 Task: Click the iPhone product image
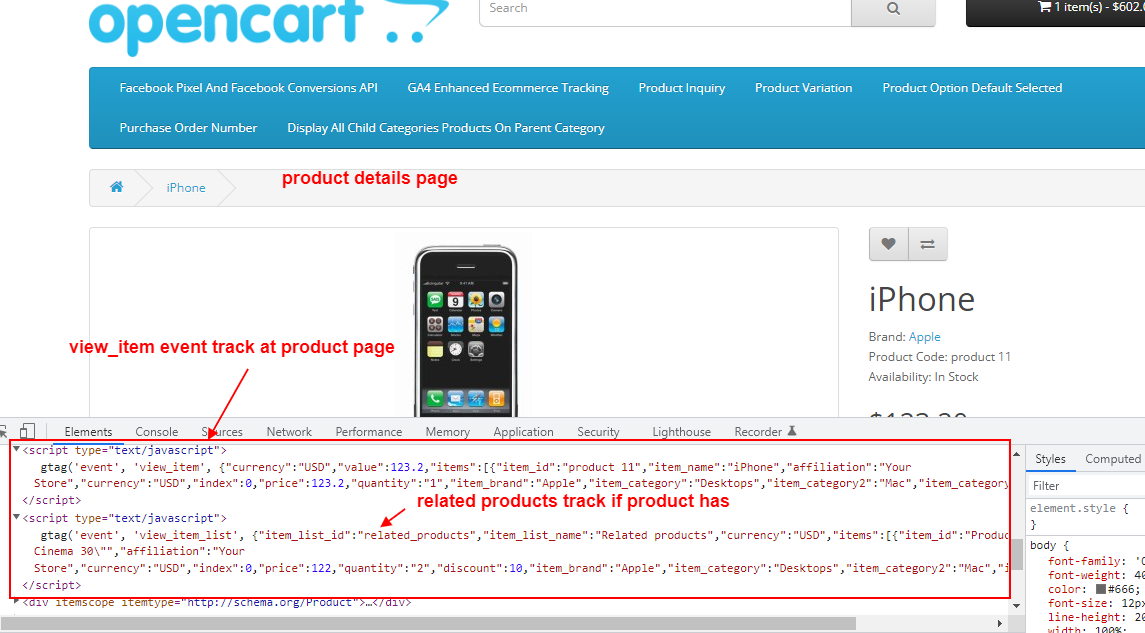[x=465, y=331]
